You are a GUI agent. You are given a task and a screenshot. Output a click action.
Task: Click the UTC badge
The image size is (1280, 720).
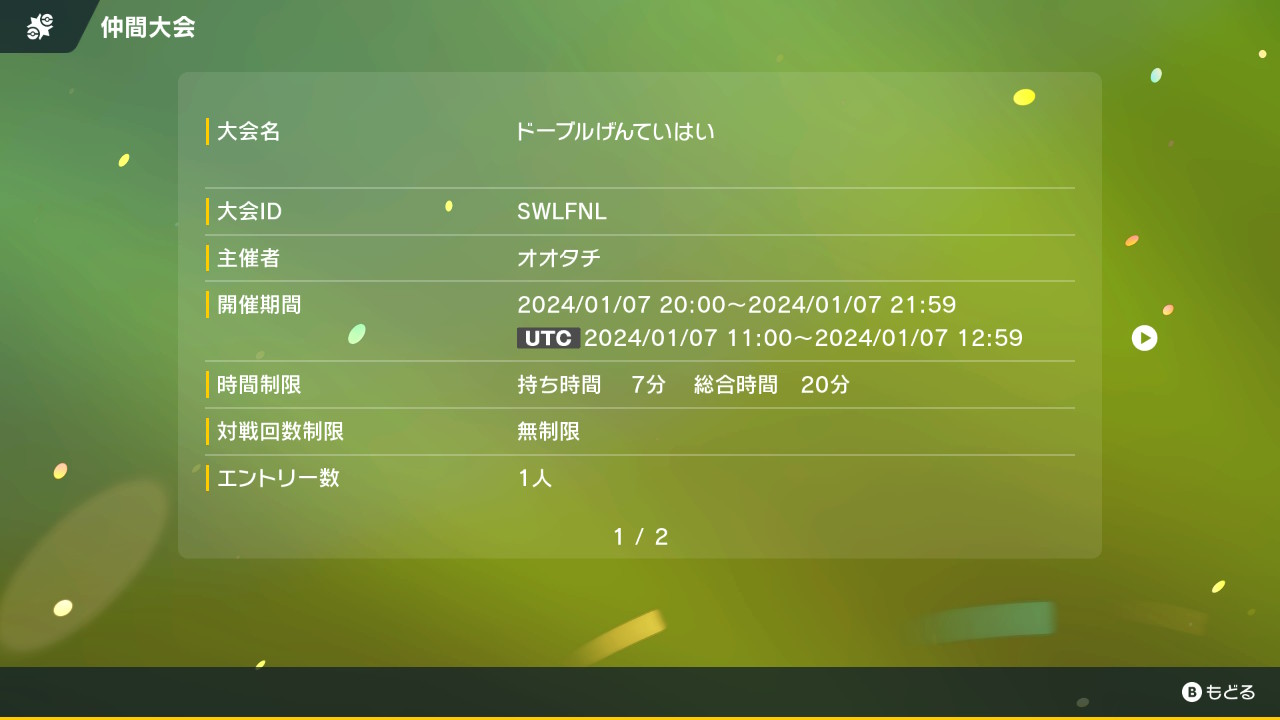coord(548,338)
